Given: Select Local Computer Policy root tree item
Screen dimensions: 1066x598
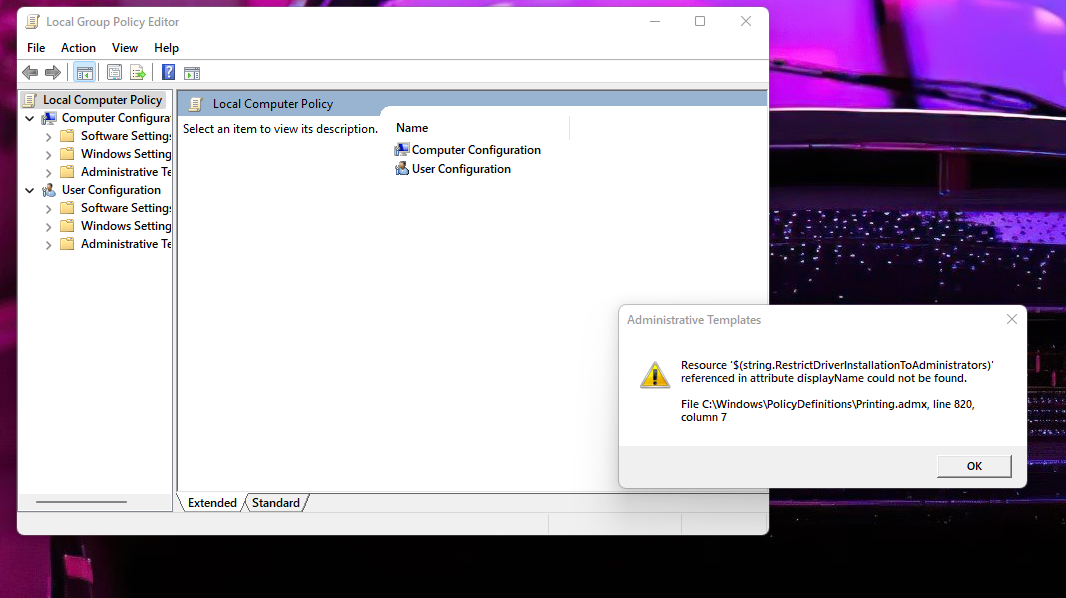Looking at the screenshot, I should pos(102,100).
